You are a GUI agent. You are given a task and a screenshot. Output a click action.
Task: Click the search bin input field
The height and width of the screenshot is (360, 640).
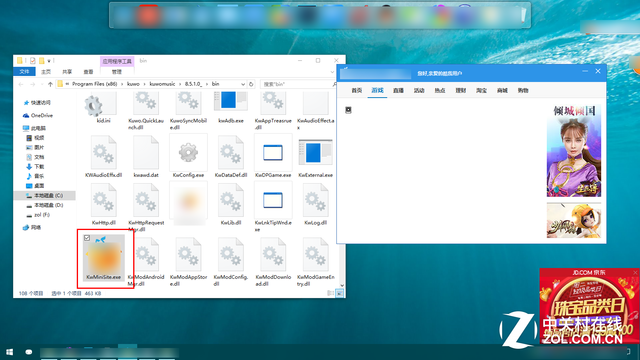click(x=298, y=84)
